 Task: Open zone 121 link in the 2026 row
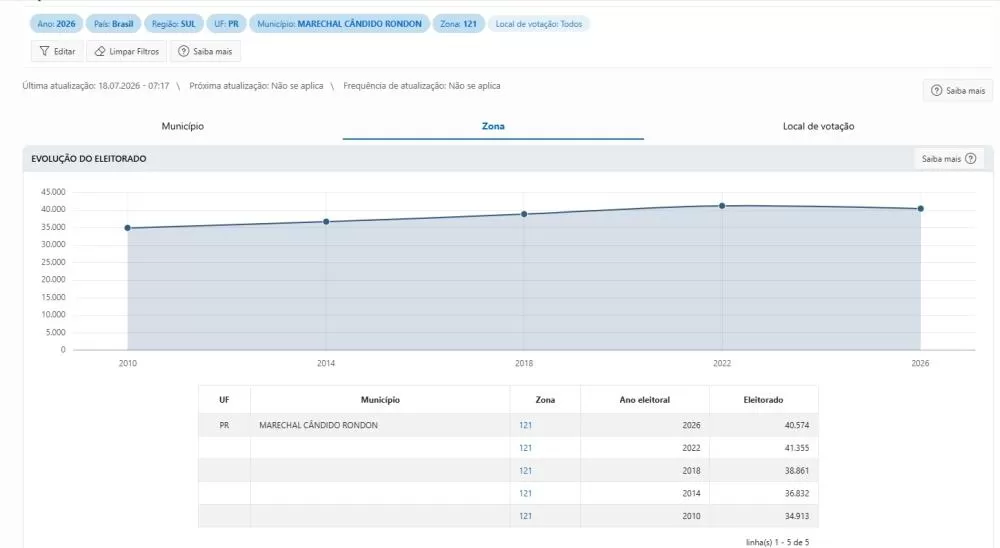(526, 425)
